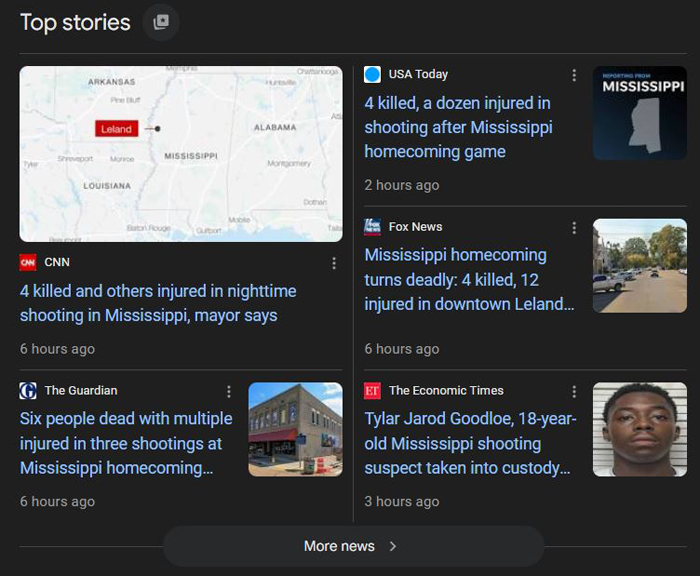
Task: Click The Guardian logo icon
Action: [28, 391]
